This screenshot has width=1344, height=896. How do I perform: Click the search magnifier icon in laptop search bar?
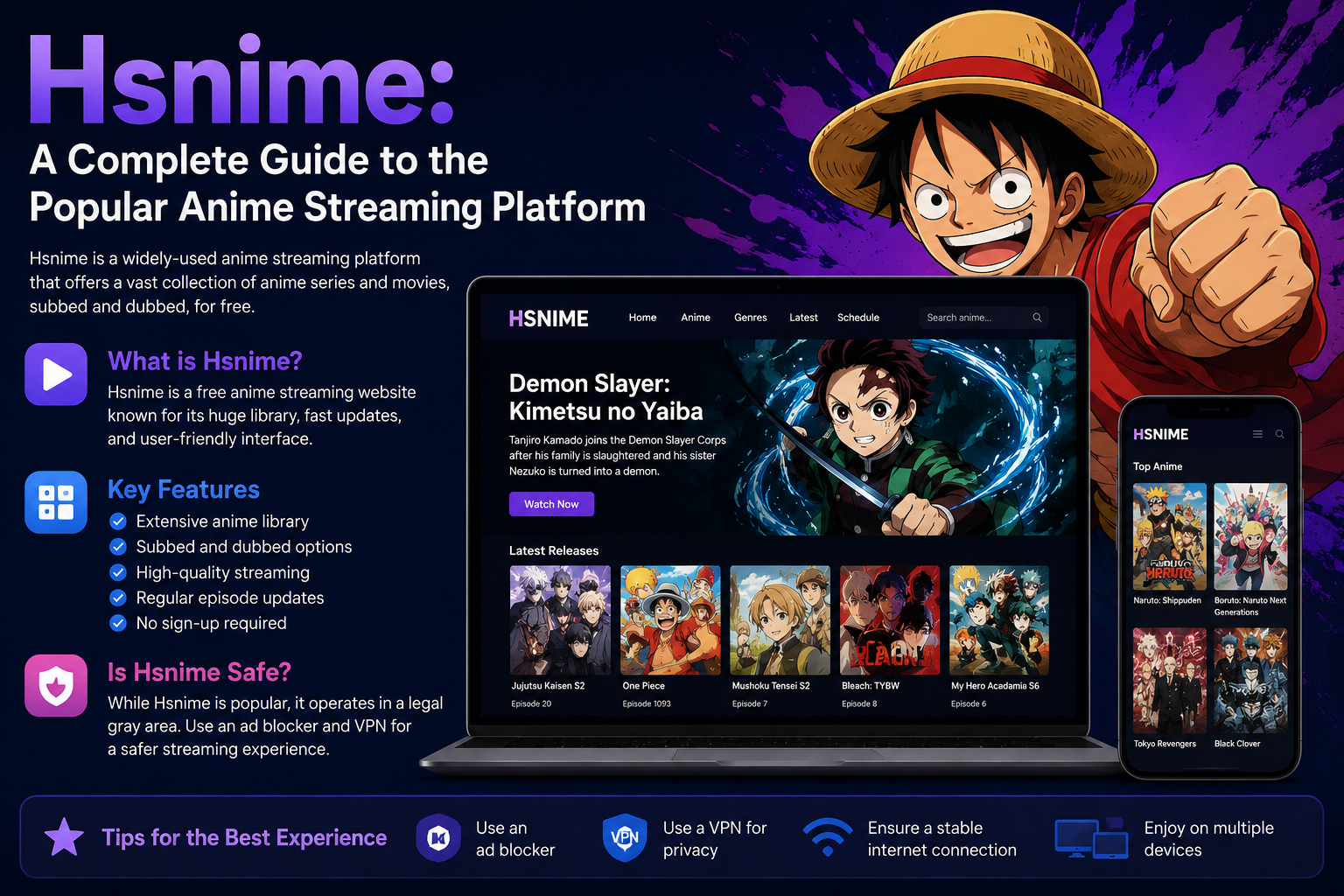[1037, 318]
